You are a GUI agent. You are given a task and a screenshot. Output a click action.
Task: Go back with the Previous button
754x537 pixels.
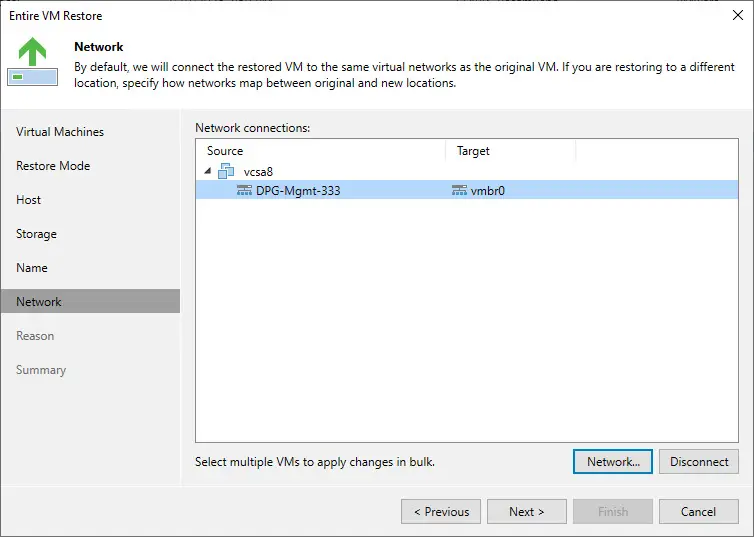click(x=441, y=512)
